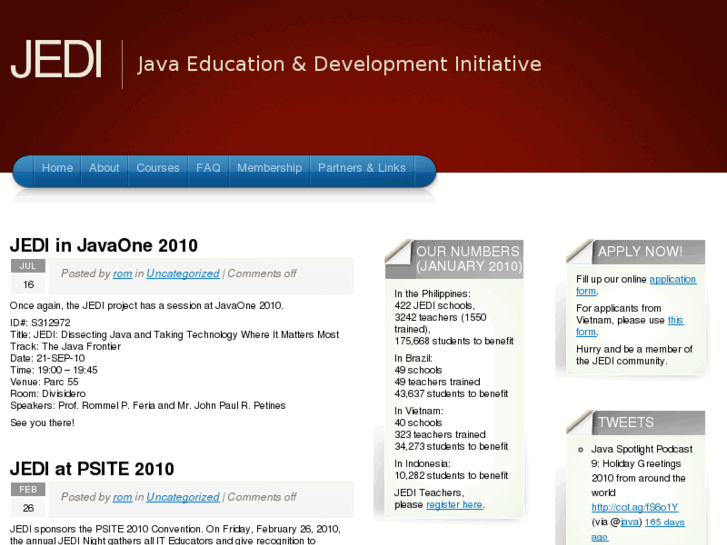This screenshot has width=727, height=545.
Task: Click the '165 days ago' tweet timestamp
Action: pos(638,529)
